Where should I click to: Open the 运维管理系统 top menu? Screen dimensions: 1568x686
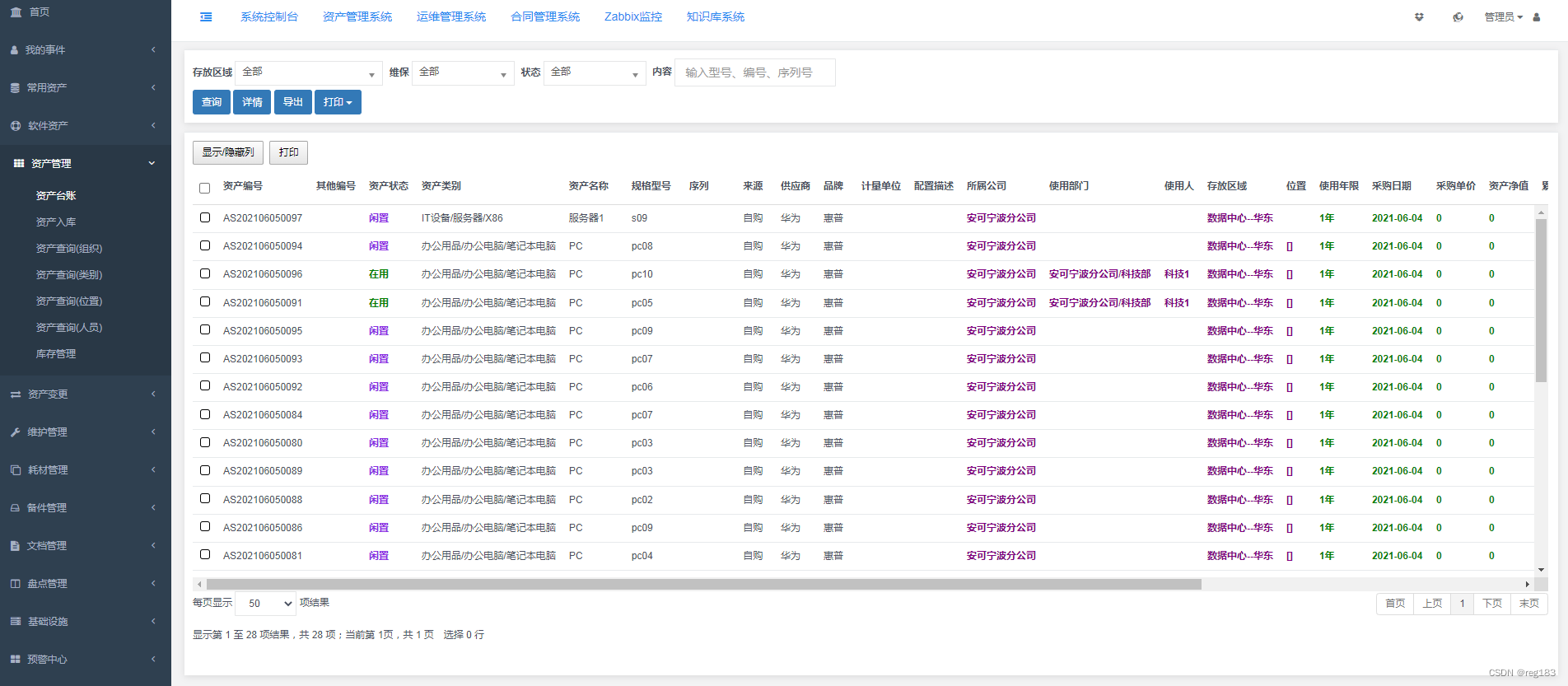coord(451,16)
